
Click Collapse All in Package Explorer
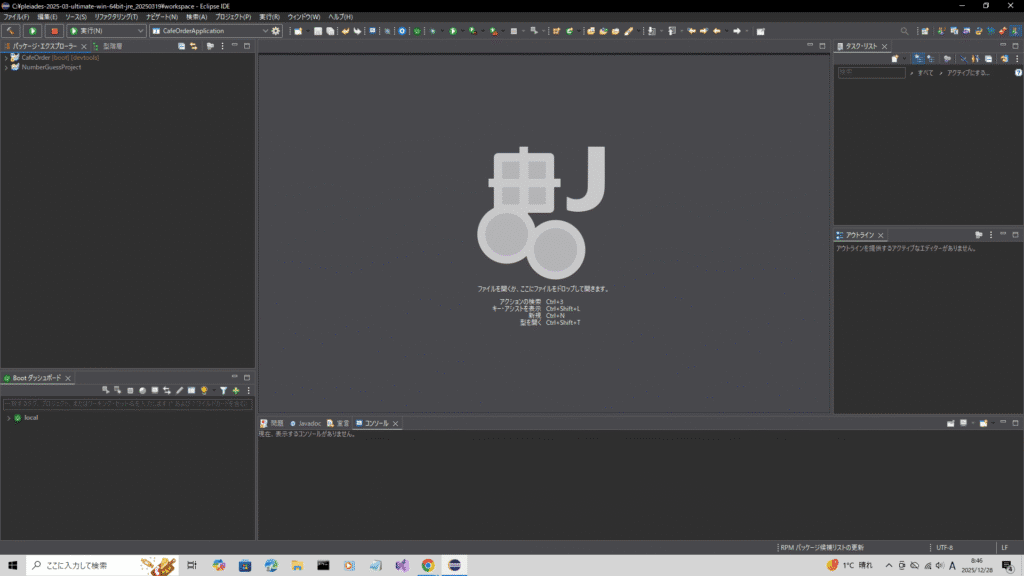tap(182, 46)
